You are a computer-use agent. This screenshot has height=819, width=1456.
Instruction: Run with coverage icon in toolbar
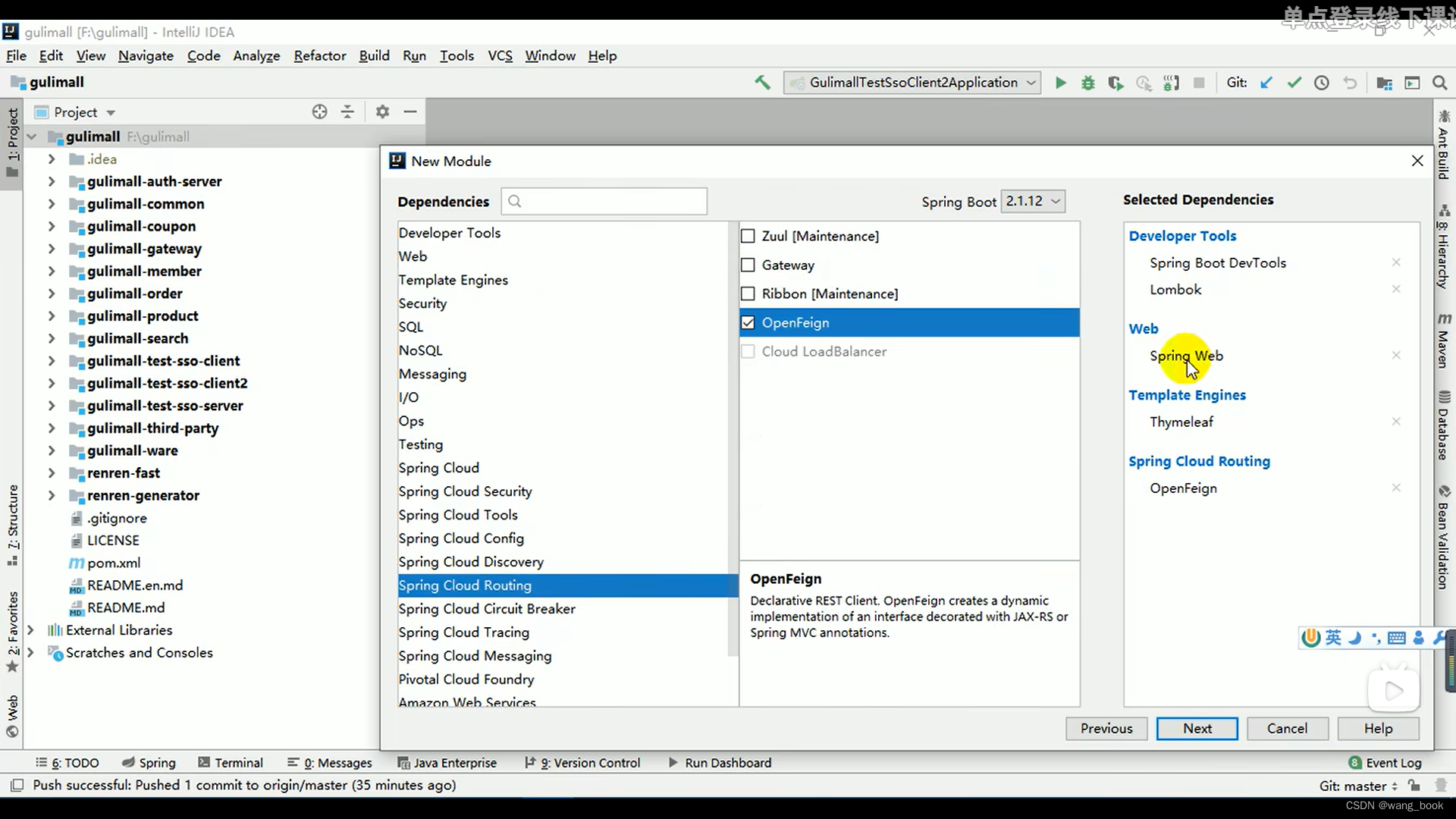1116,83
